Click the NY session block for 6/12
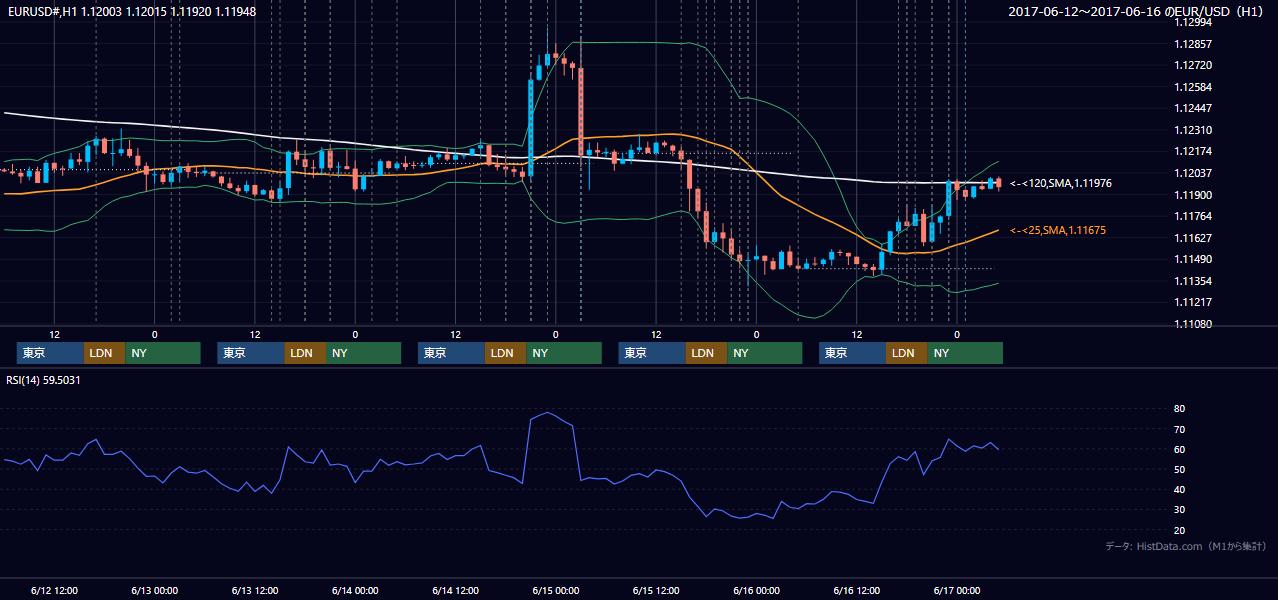 163,353
